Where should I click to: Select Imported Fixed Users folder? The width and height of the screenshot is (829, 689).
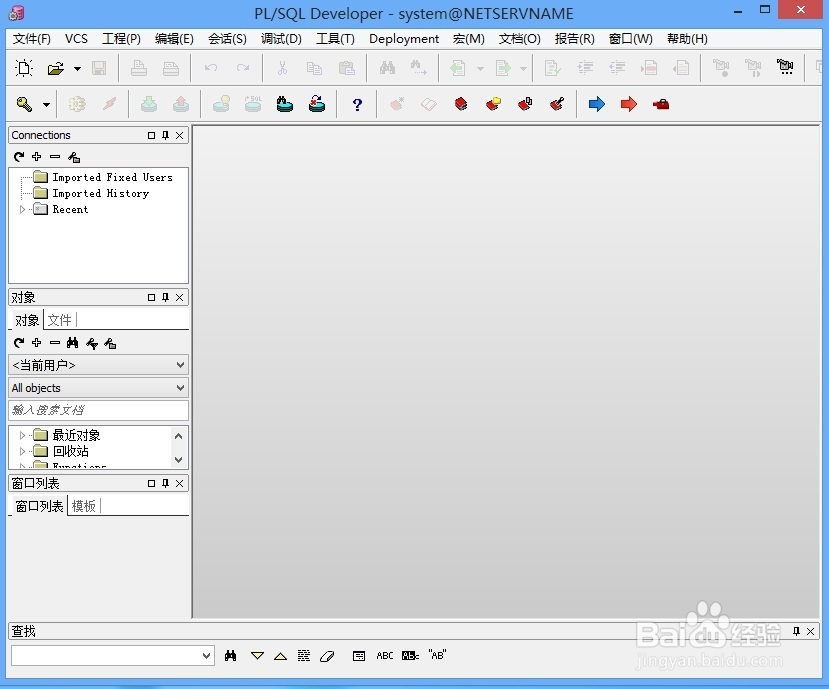point(112,177)
